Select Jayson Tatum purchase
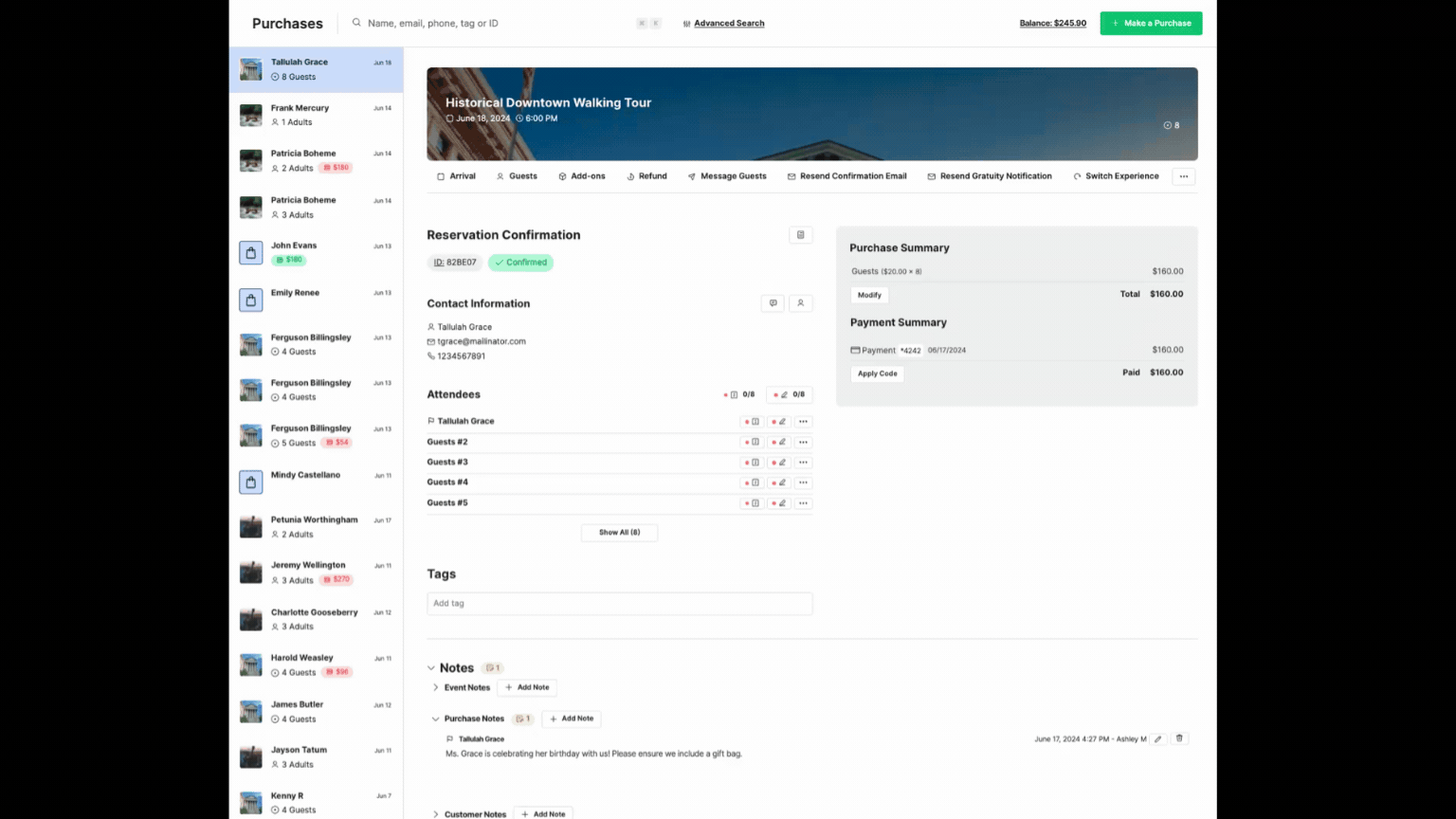Image resolution: width=1456 pixels, height=819 pixels. [317, 757]
